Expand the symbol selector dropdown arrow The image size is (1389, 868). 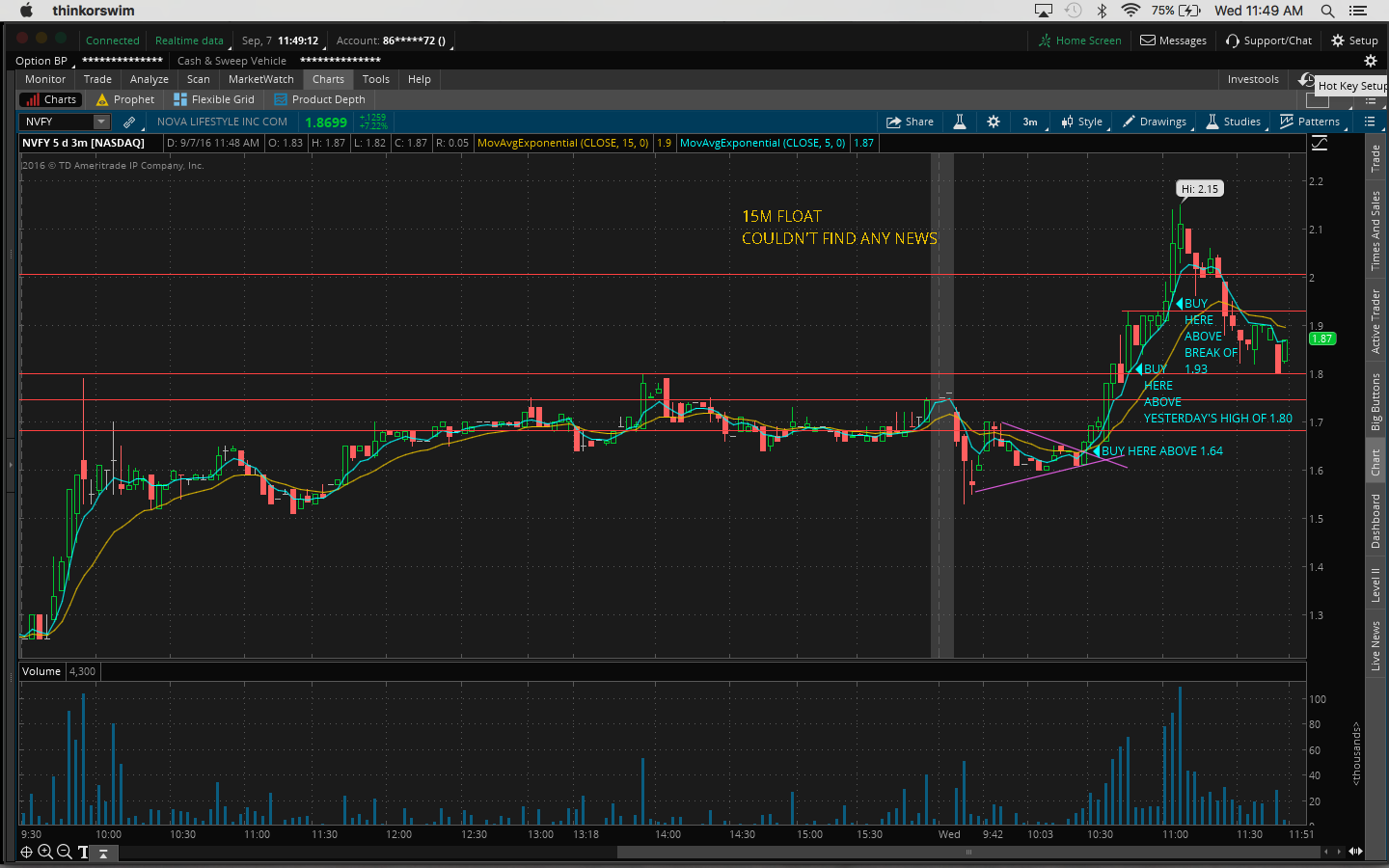[101, 122]
